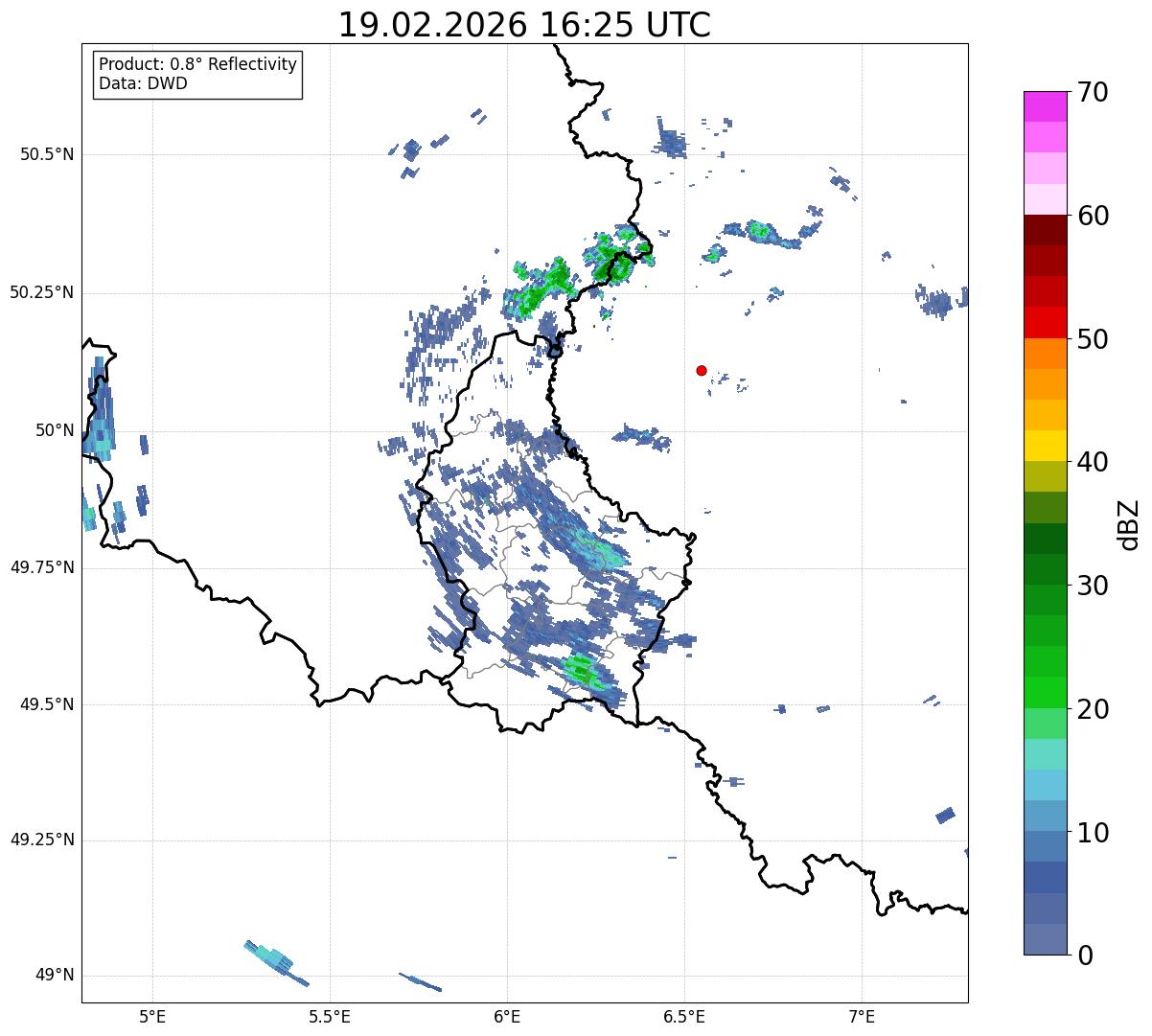Click the 49.25°N latitude label
Viewport: 1152px width, 1036px height.
(42, 840)
